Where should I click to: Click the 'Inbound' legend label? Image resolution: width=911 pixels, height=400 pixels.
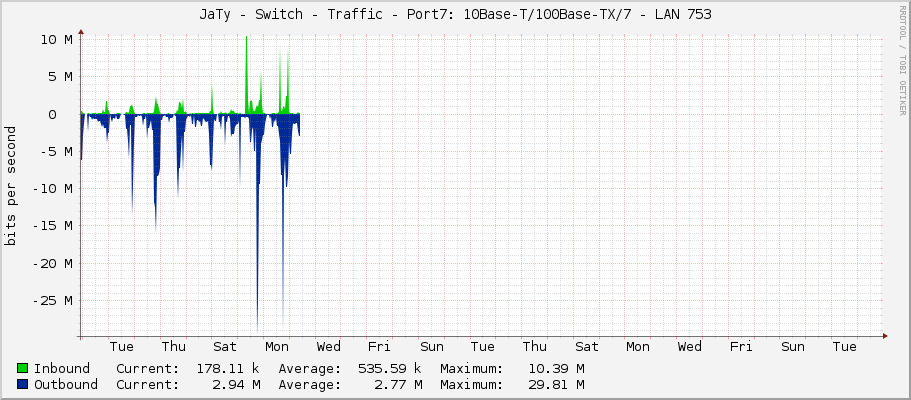point(62,369)
